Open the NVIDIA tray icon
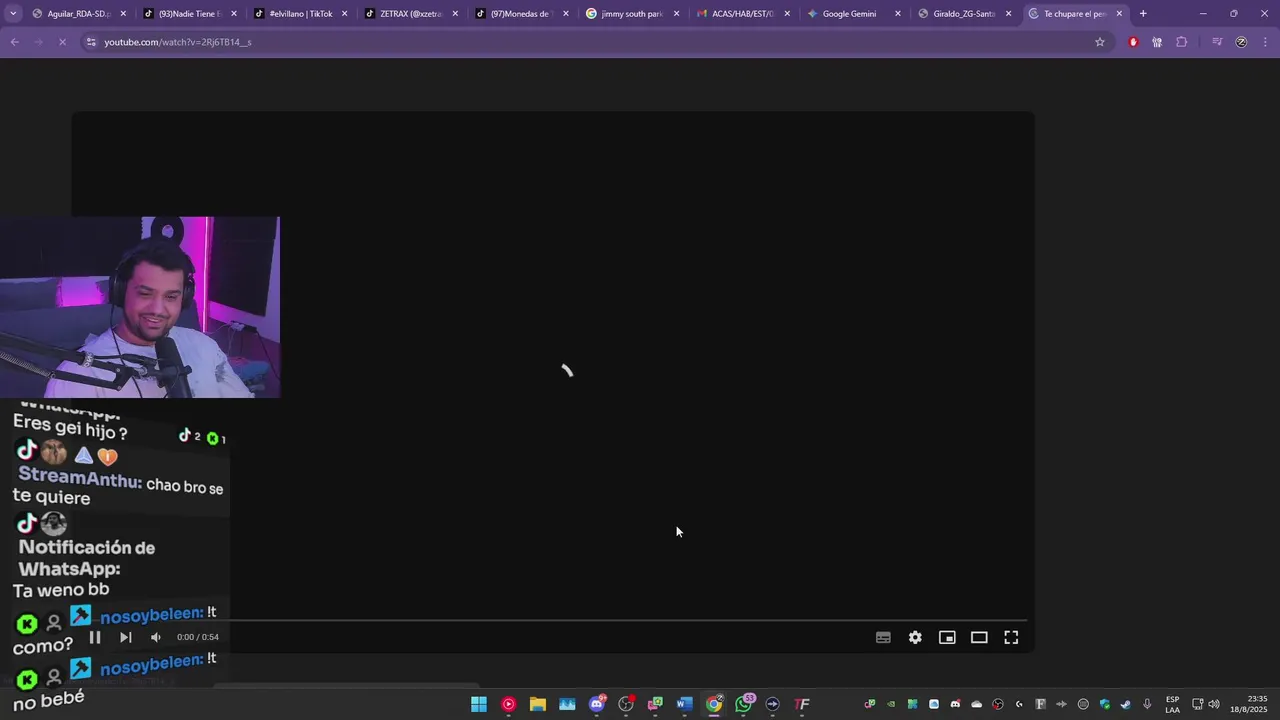This screenshot has height=720, width=1280. [891, 704]
